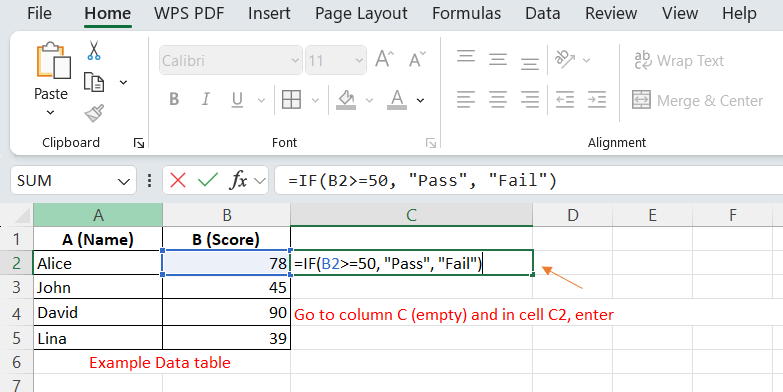Click the Increase Indent icon

[x=597, y=100]
